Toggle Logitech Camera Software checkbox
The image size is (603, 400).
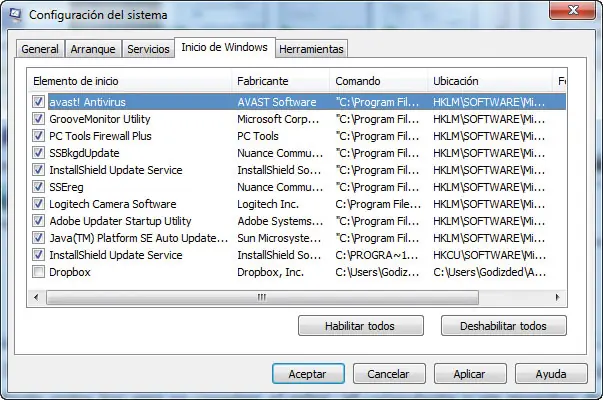click(x=38, y=203)
